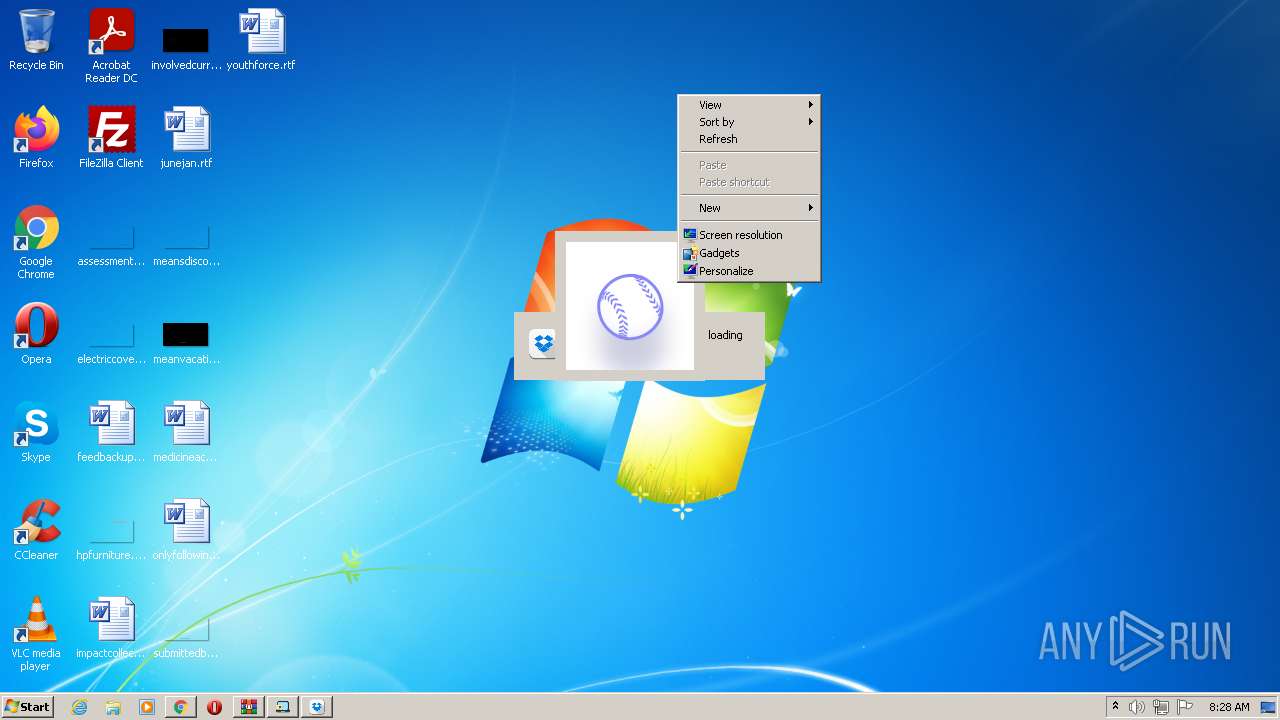Viewport: 1280px width, 720px height.
Task: Select the involvedcurr file icon
Action: click(x=186, y=48)
